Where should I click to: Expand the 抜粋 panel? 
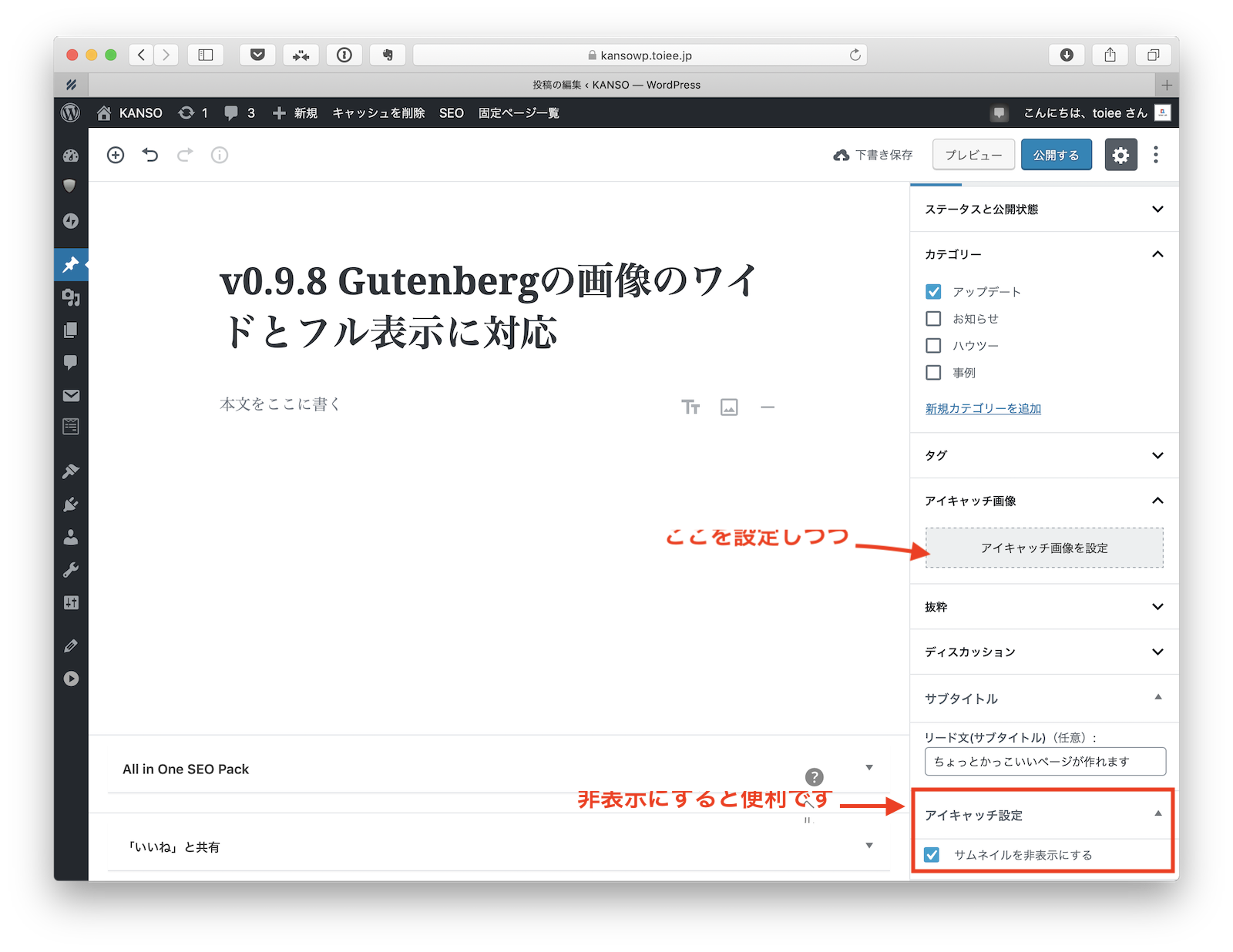click(1044, 607)
